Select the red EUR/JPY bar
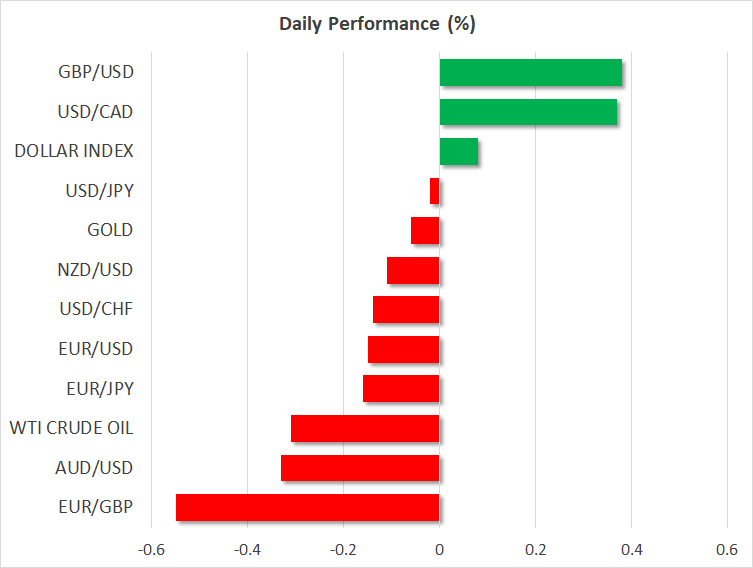 click(x=401, y=389)
